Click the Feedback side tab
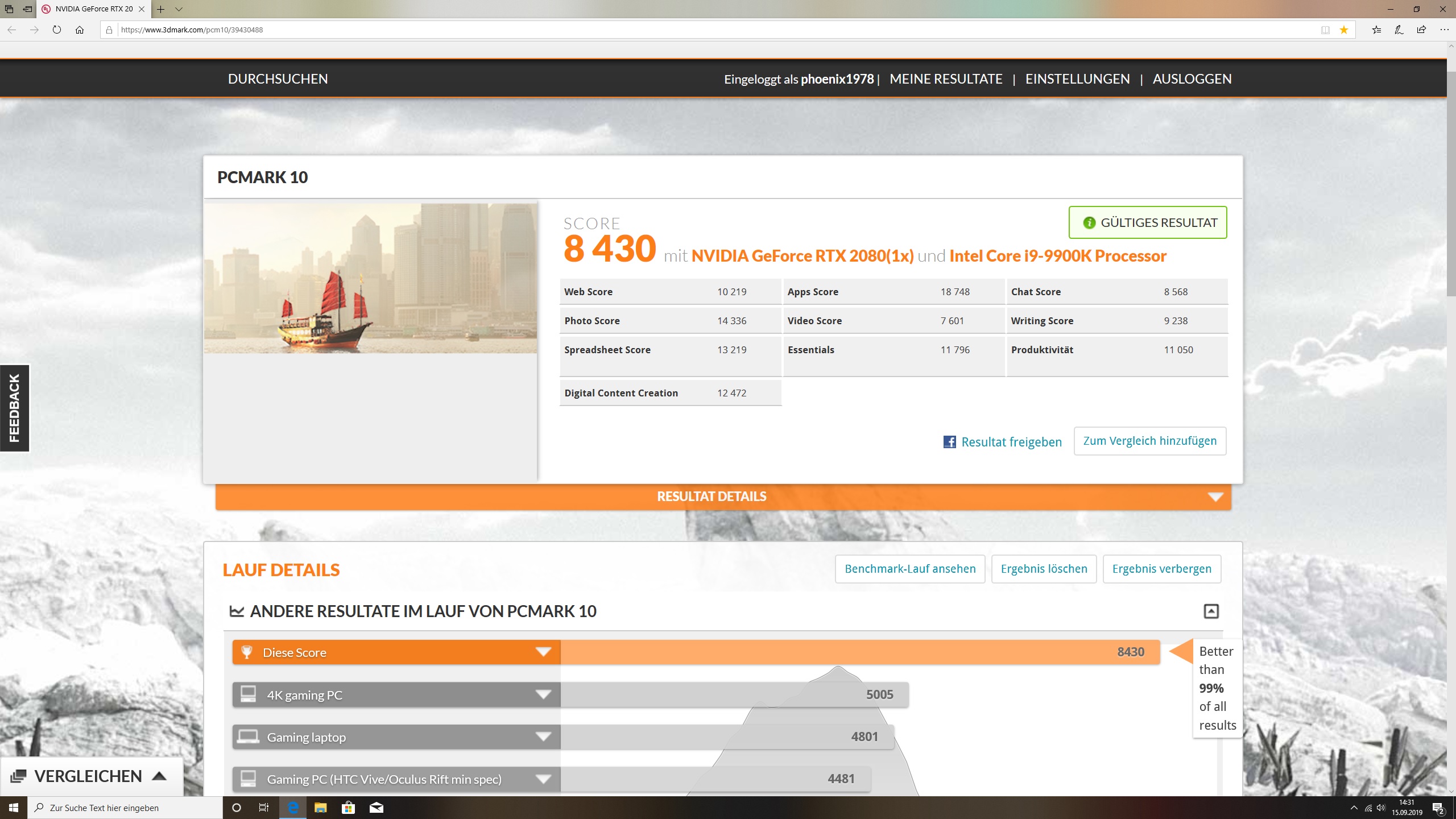 point(14,408)
